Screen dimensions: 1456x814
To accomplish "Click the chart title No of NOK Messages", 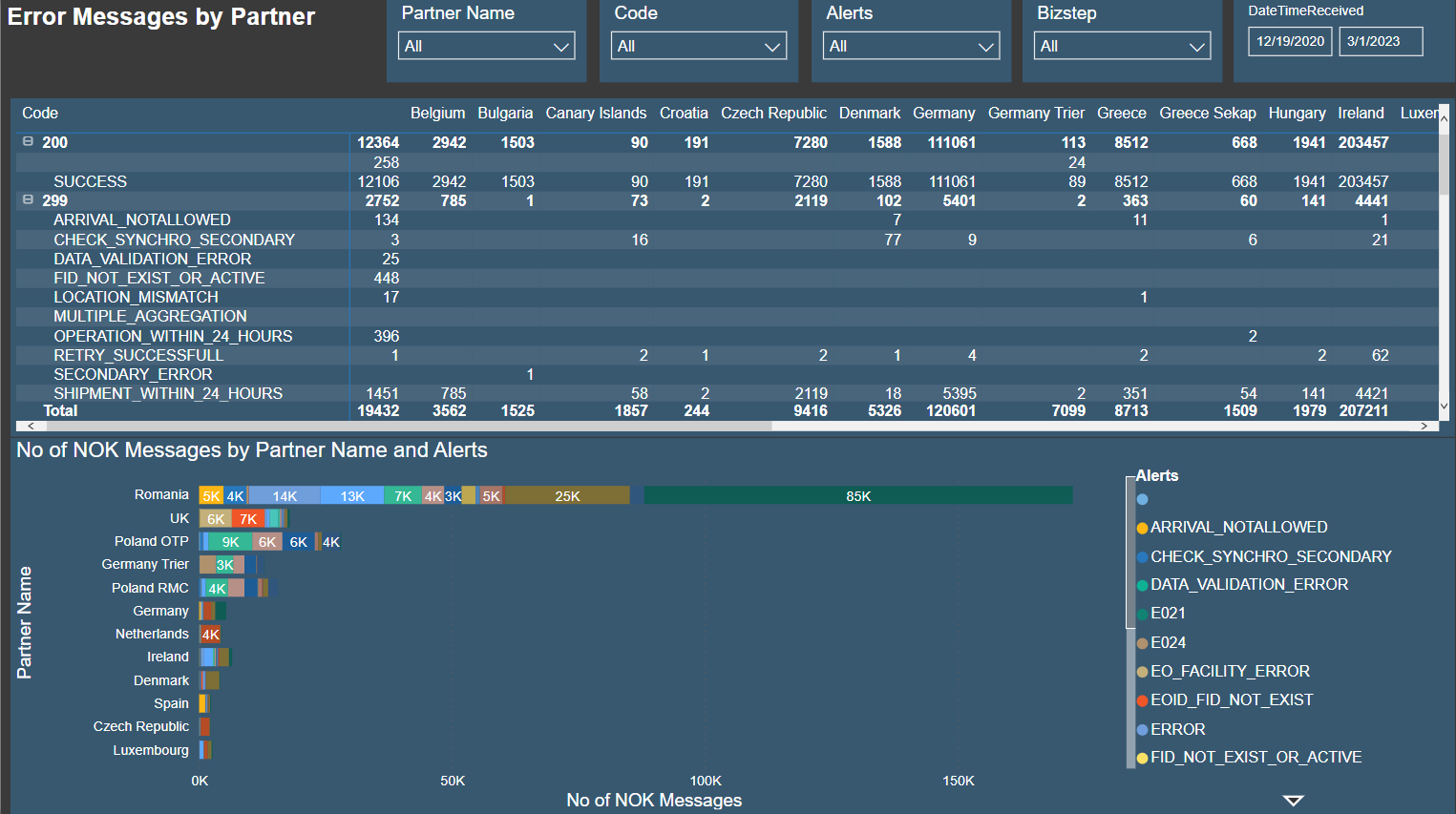I will [x=252, y=450].
